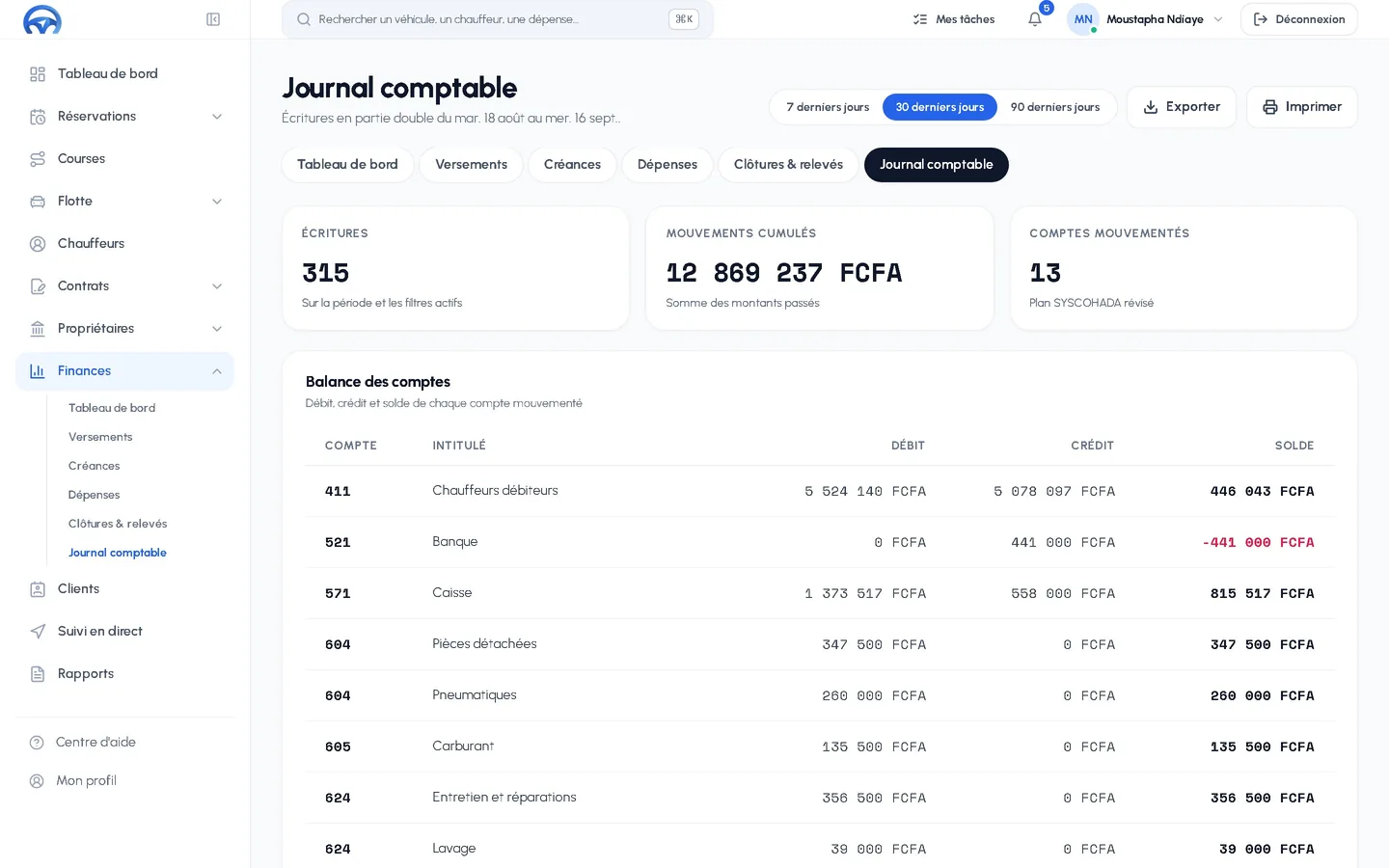Open notifications bell
This screenshot has height=868, width=1389.
tap(1035, 19)
